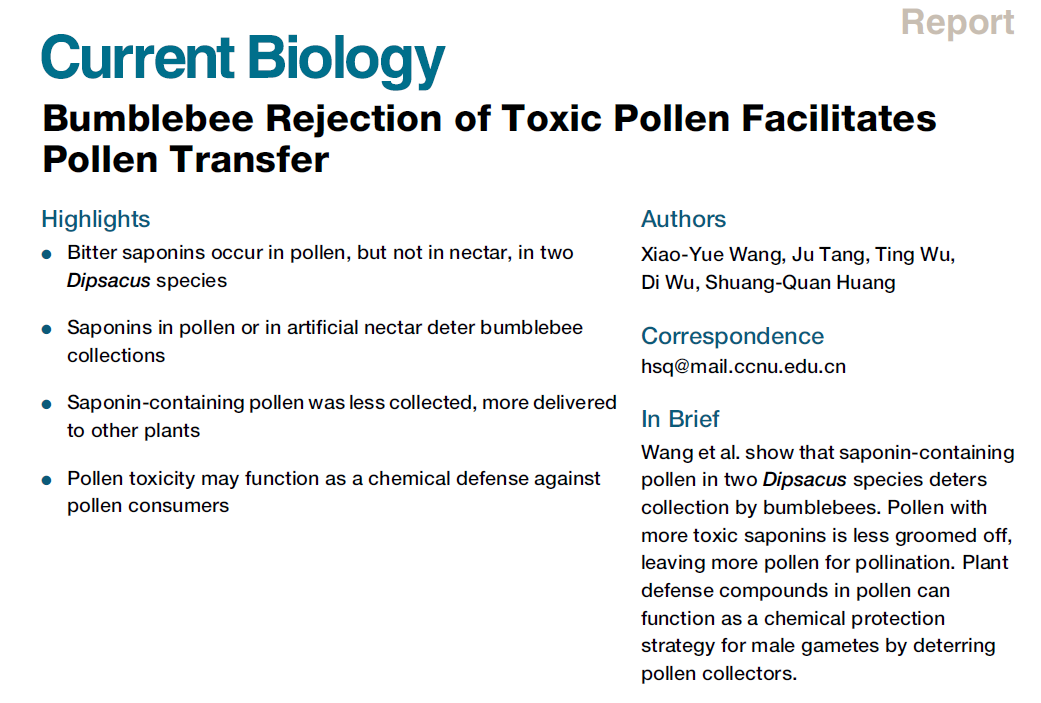The image size is (1041, 703).
Task: Select the Authors section heading
Action: point(683,219)
